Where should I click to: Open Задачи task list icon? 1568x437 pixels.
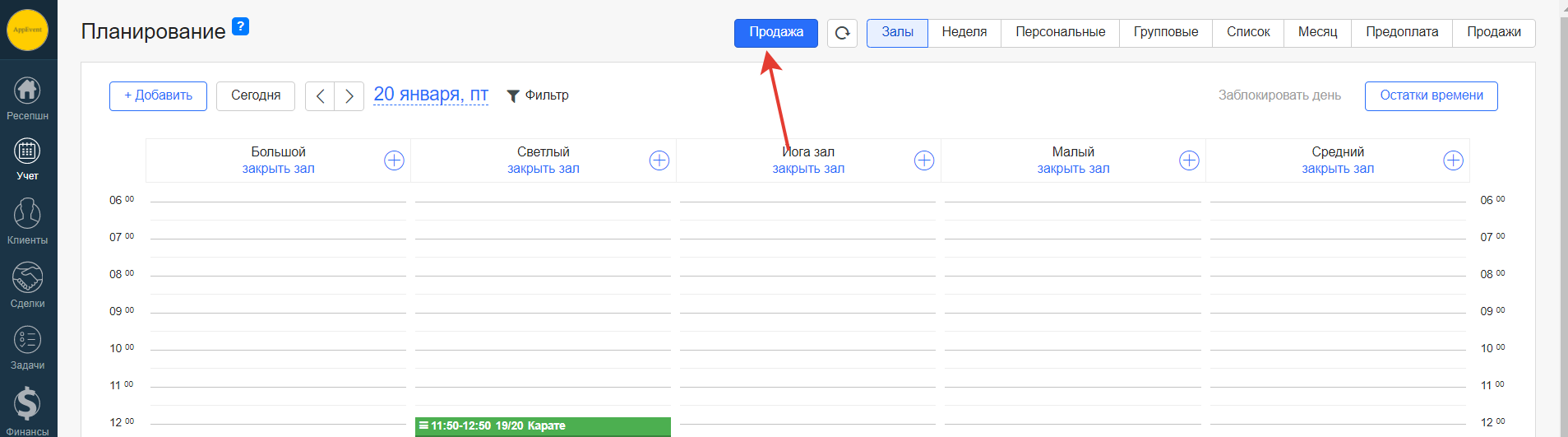coord(27,340)
